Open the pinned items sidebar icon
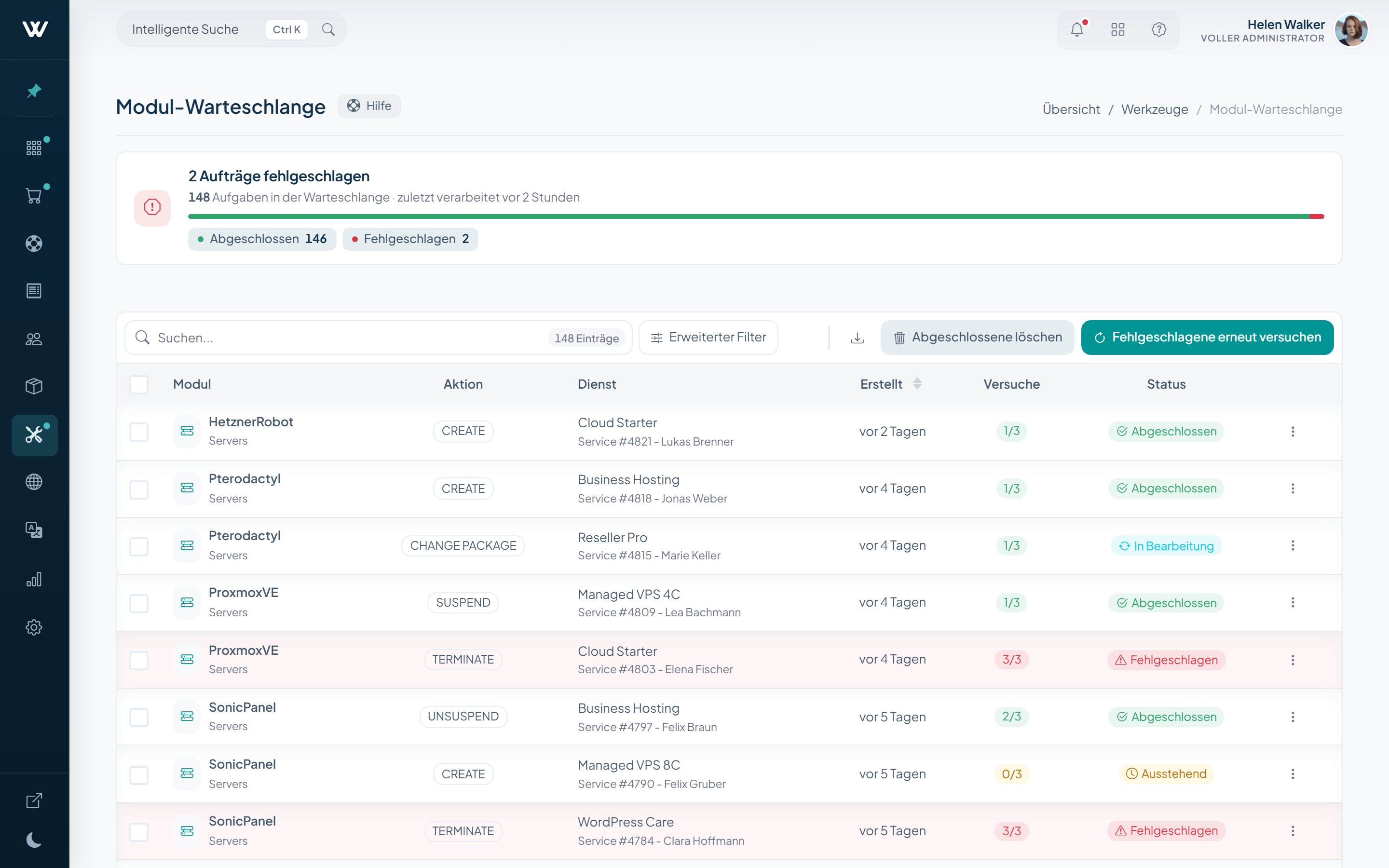This screenshot has width=1389, height=868. pyautogui.click(x=34, y=91)
